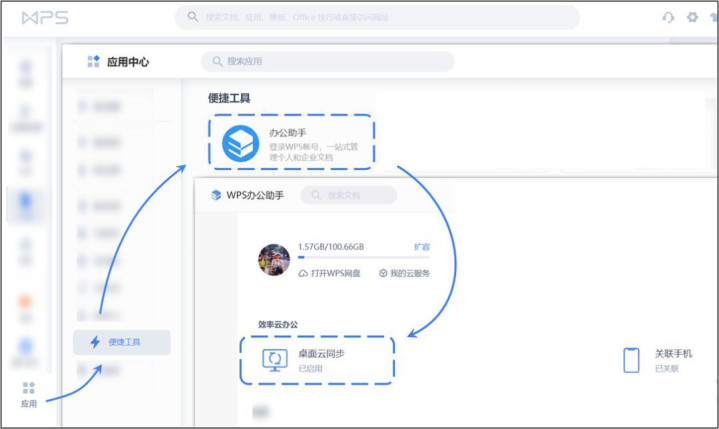Click the 关联手机 phone icon
Image resolution: width=719 pixels, height=429 pixels.
coord(631,360)
